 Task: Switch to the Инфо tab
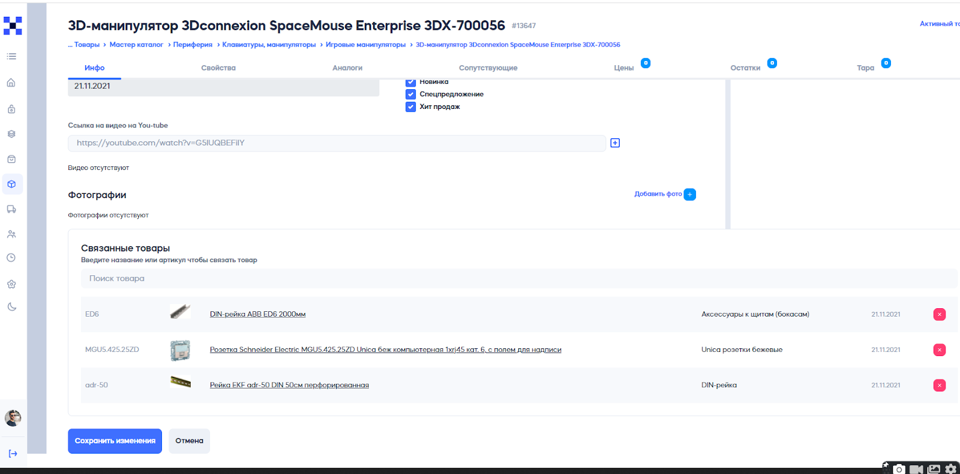pos(94,68)
